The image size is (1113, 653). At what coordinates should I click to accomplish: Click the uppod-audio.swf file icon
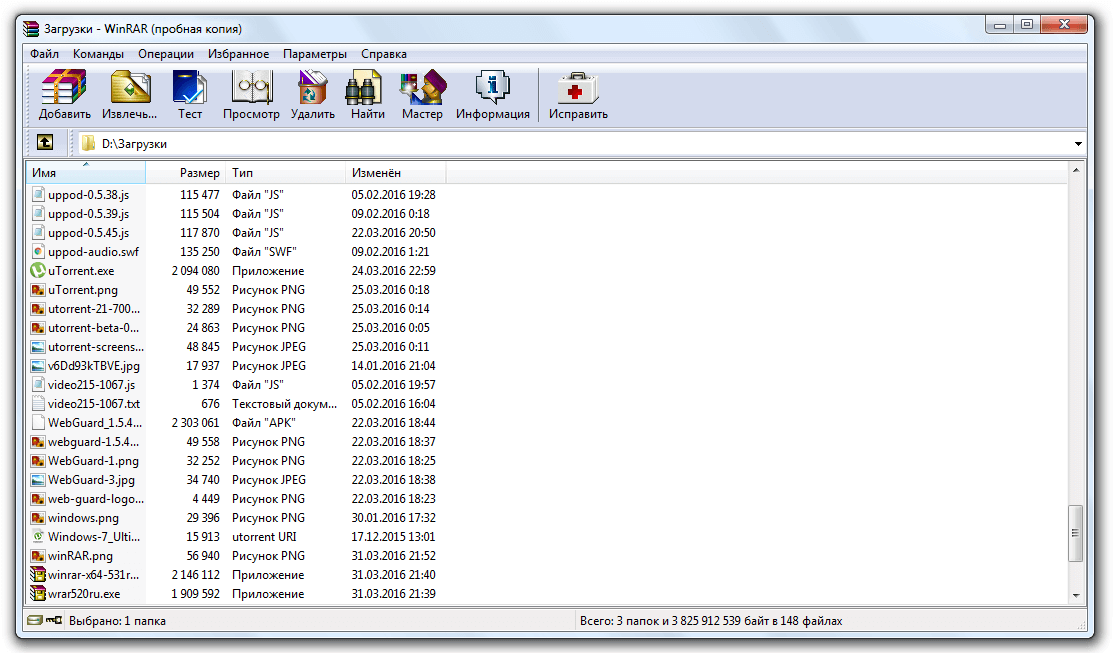click(38, 251)
